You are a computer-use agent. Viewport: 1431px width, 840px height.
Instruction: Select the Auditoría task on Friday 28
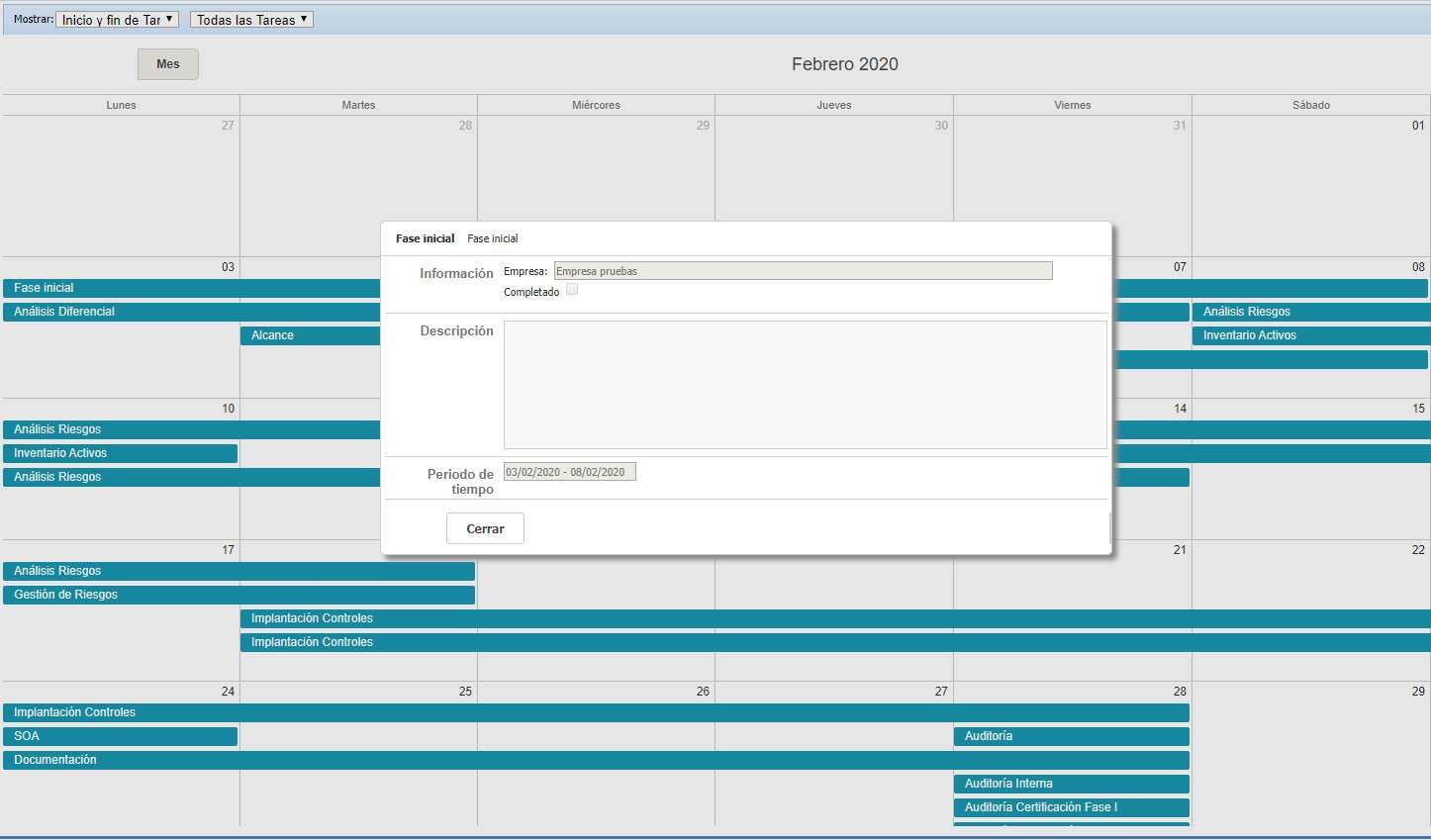coord(1071,736)
